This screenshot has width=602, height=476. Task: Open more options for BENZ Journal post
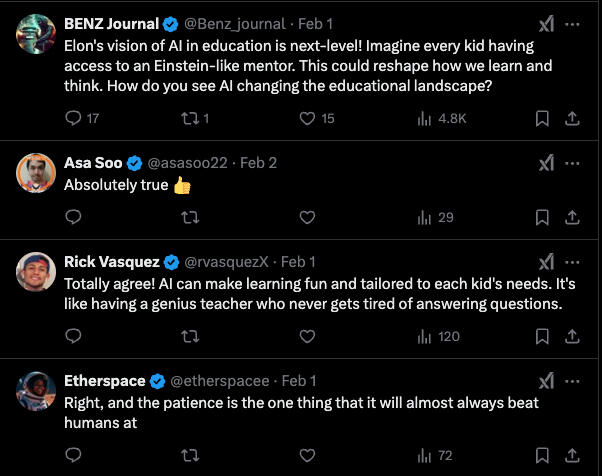[x=573, y=24]
